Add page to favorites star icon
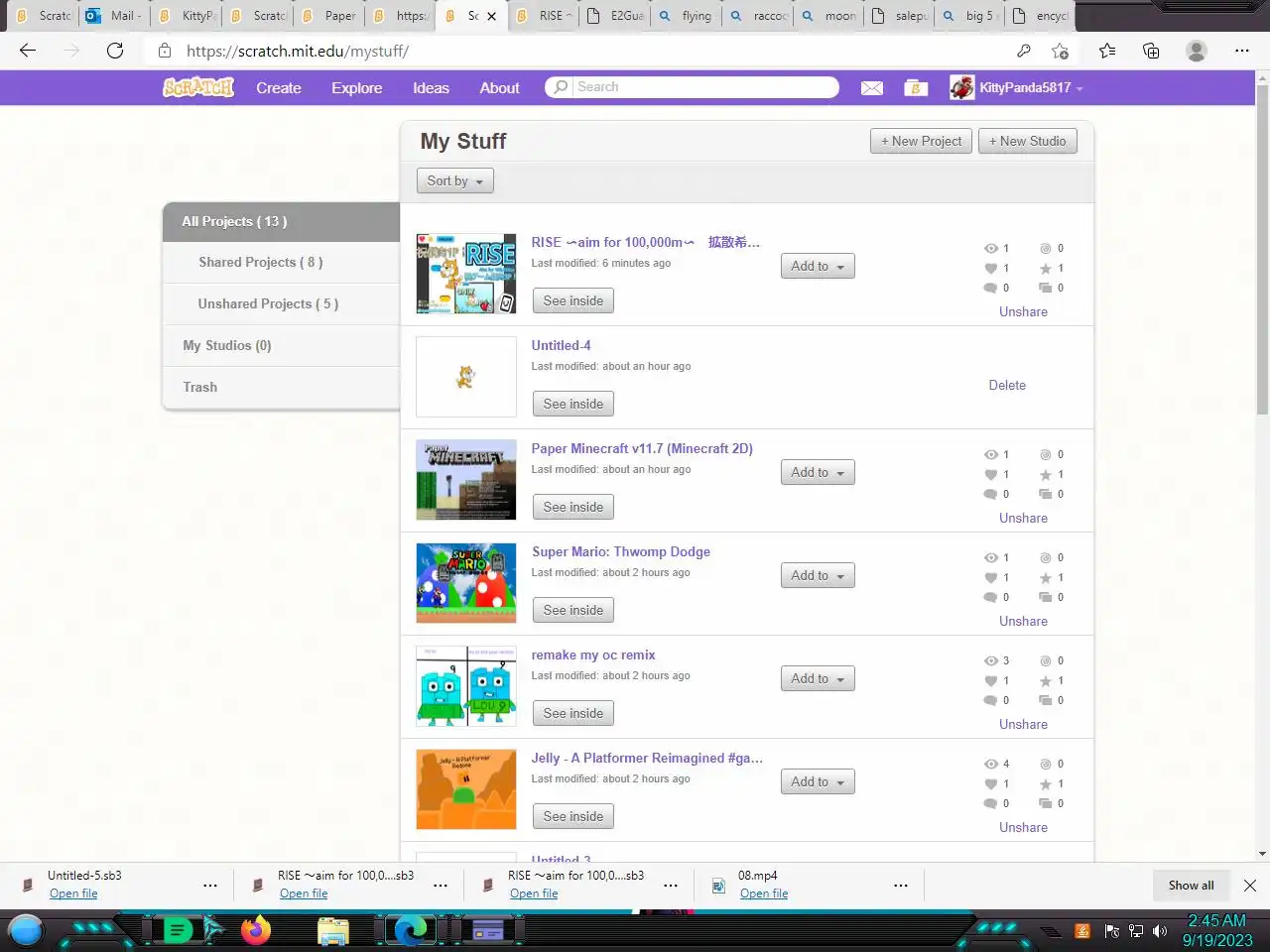Viewport: 1270px width, 952px height. tap(1061, 51)
